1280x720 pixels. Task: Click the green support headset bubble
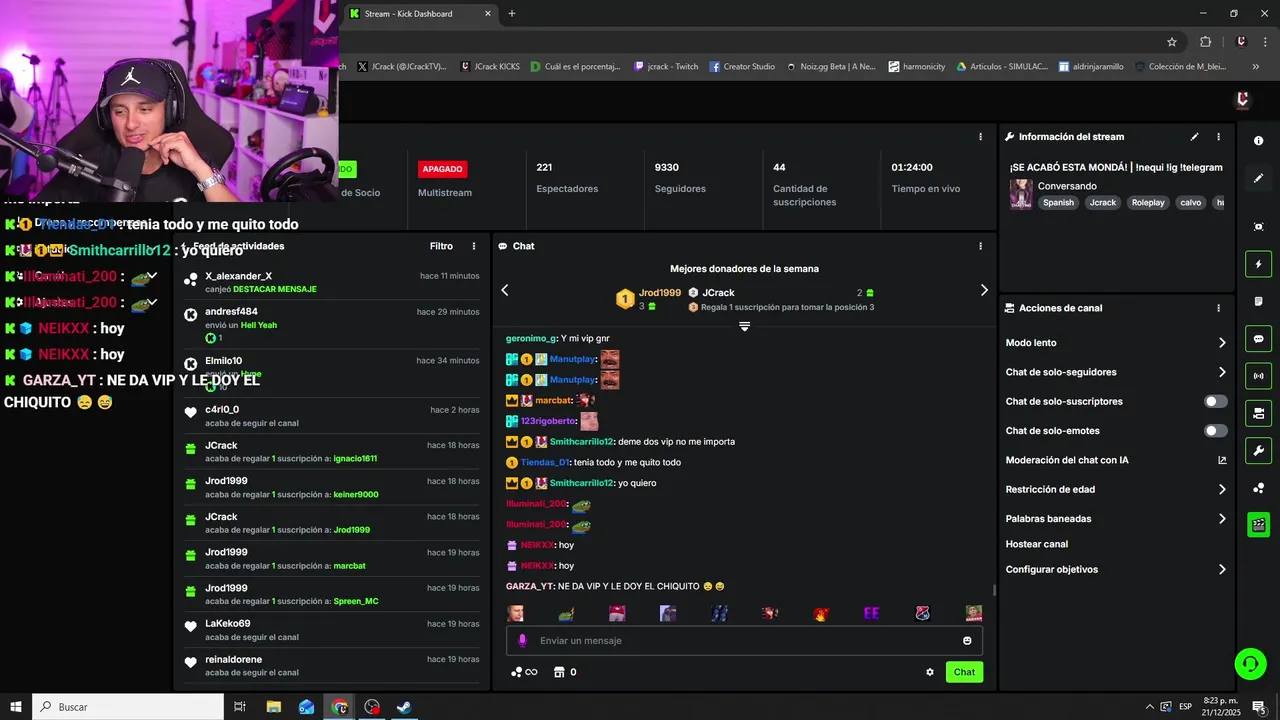pos(1249,663)
